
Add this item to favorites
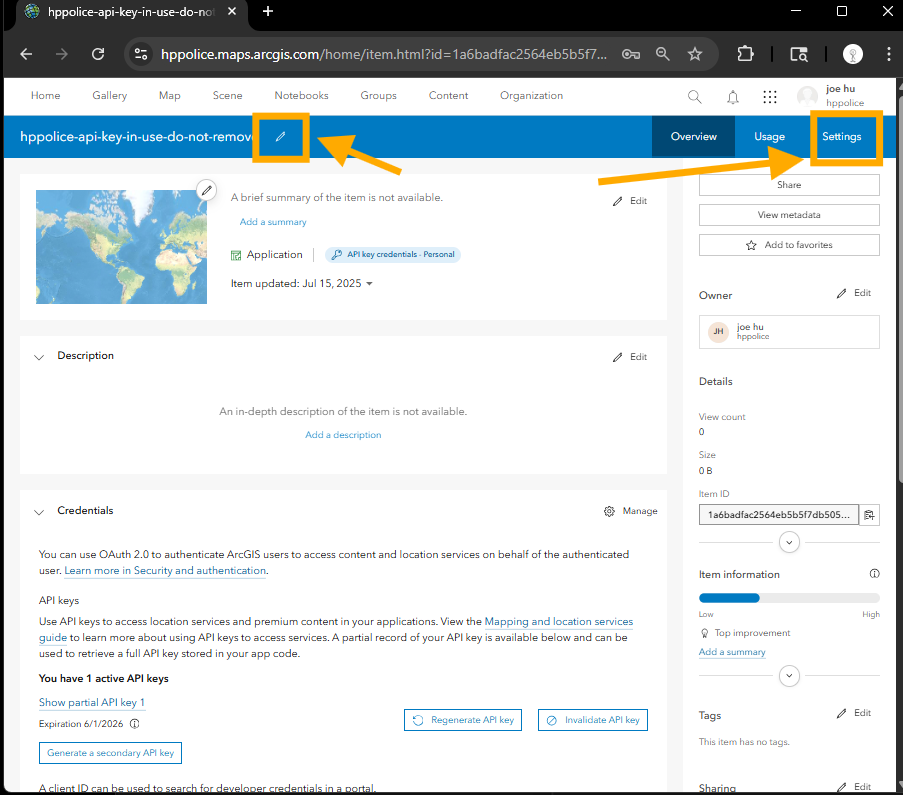tap(789, 245)
